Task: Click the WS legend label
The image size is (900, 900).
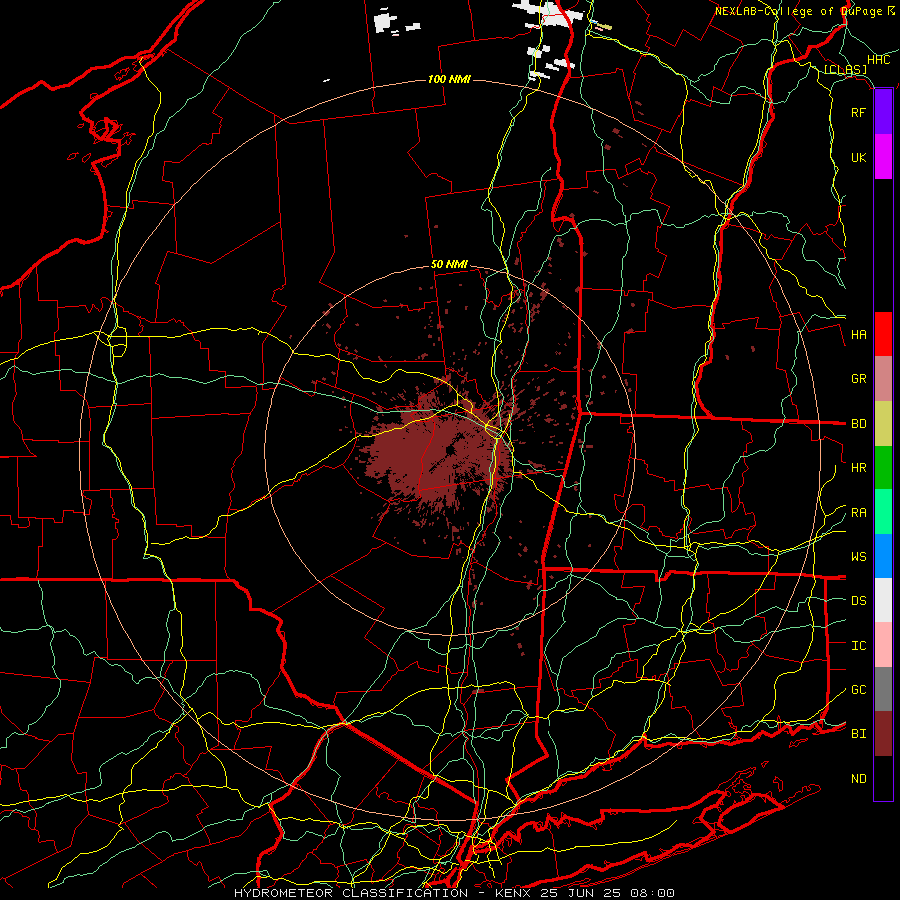Action: point(859,557)
